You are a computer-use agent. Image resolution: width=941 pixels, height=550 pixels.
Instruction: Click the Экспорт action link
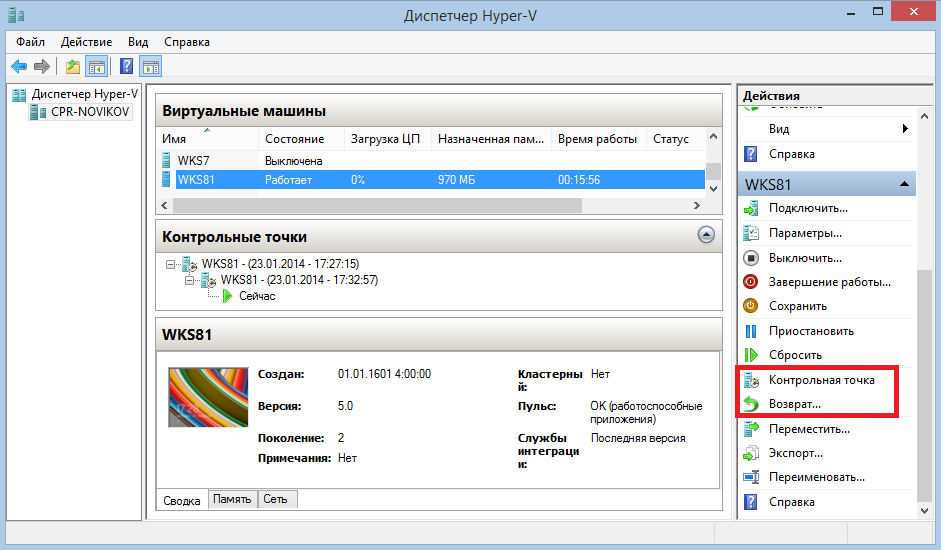tap(796, 453)
